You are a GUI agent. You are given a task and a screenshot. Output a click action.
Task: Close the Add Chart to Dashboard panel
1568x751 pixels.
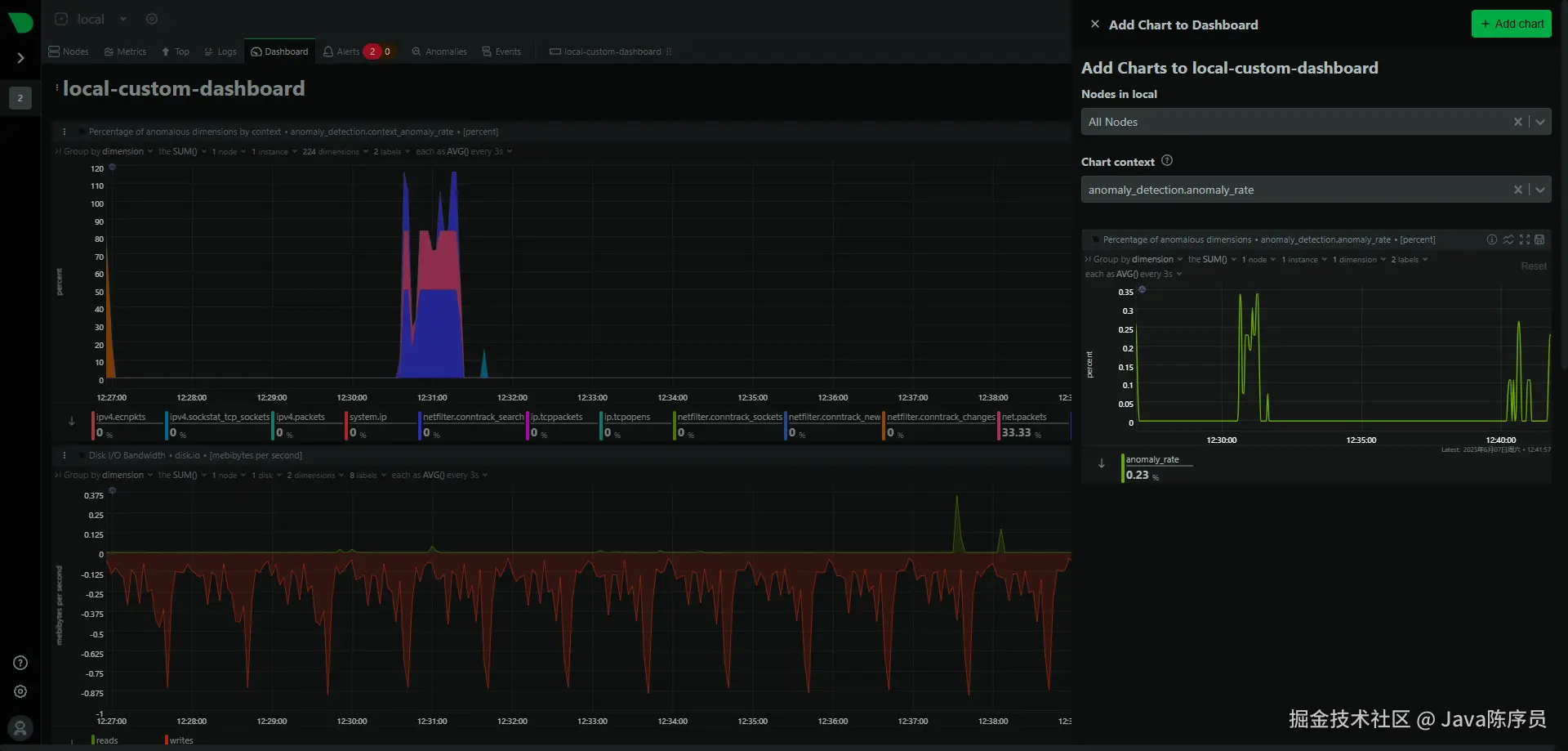(1094, 25)
